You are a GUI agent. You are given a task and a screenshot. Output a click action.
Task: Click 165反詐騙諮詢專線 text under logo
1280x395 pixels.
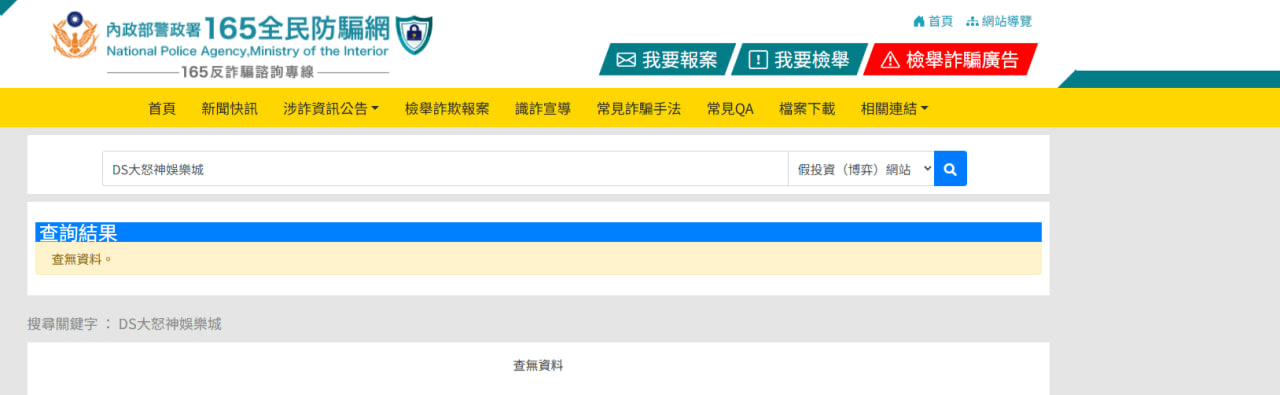click(248, 72)
